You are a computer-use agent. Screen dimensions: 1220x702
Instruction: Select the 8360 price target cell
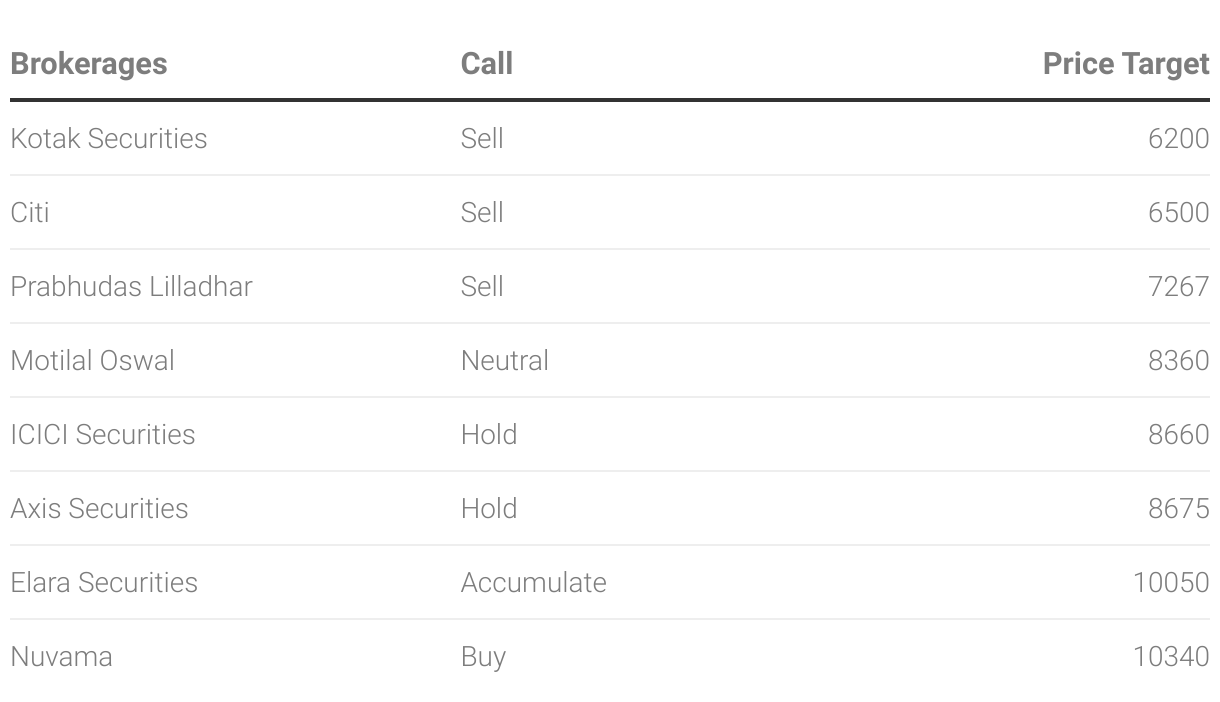point(1179,360)
